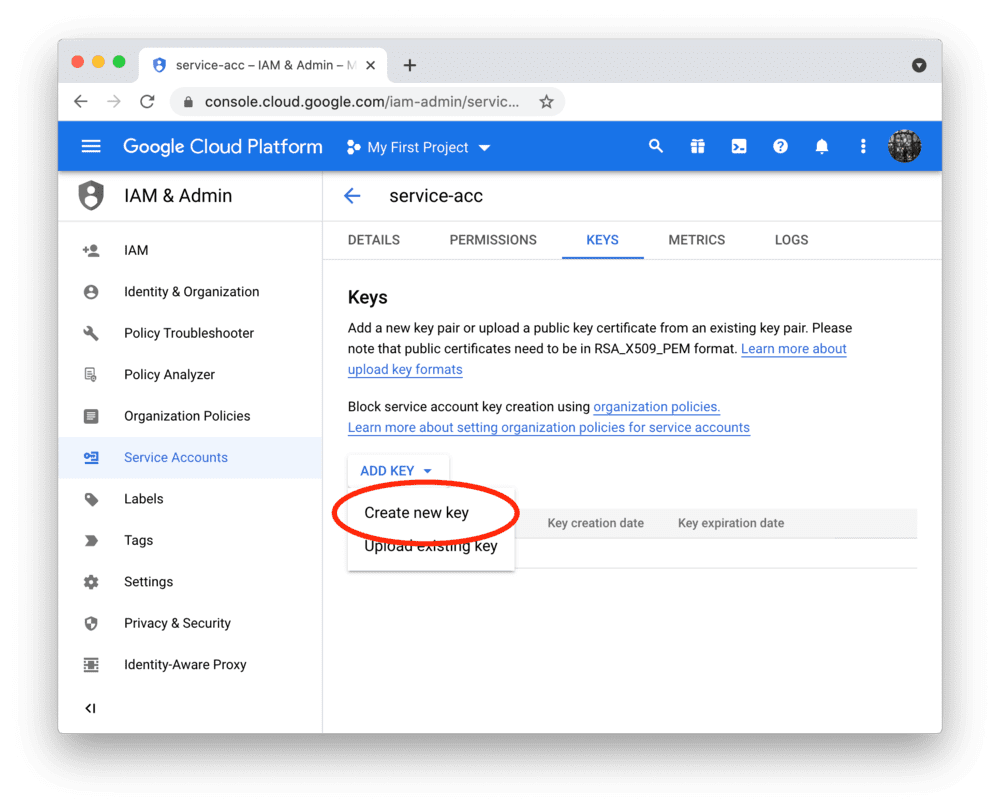Image resolution: width=1000 pixels, height=810 pixels.
Task: Collapse the sidebar with the chevron icon
Action: (x=90, y=708)
